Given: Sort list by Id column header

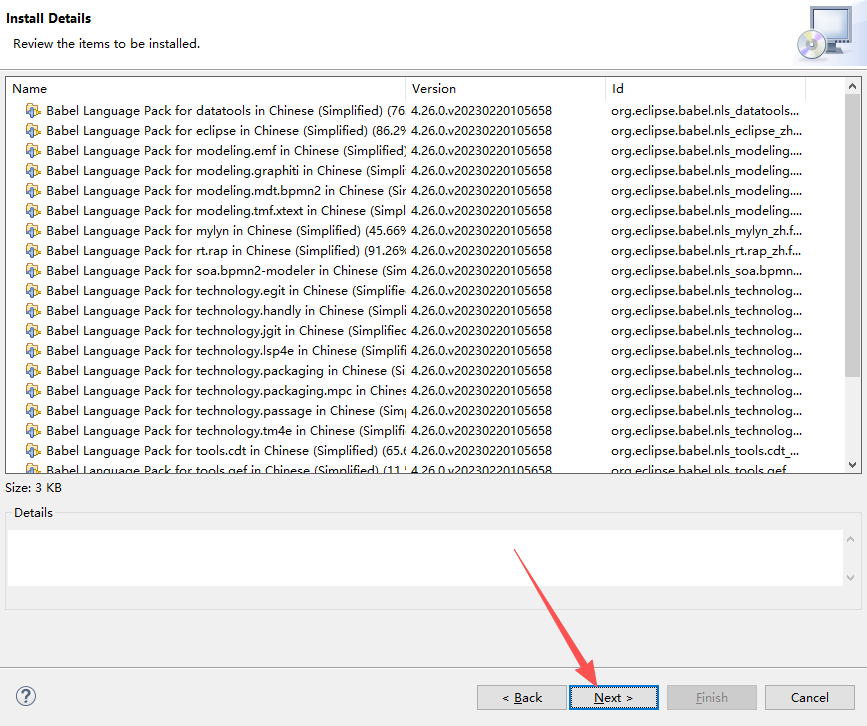Looking at the screenshot, I should pos(706,89).
